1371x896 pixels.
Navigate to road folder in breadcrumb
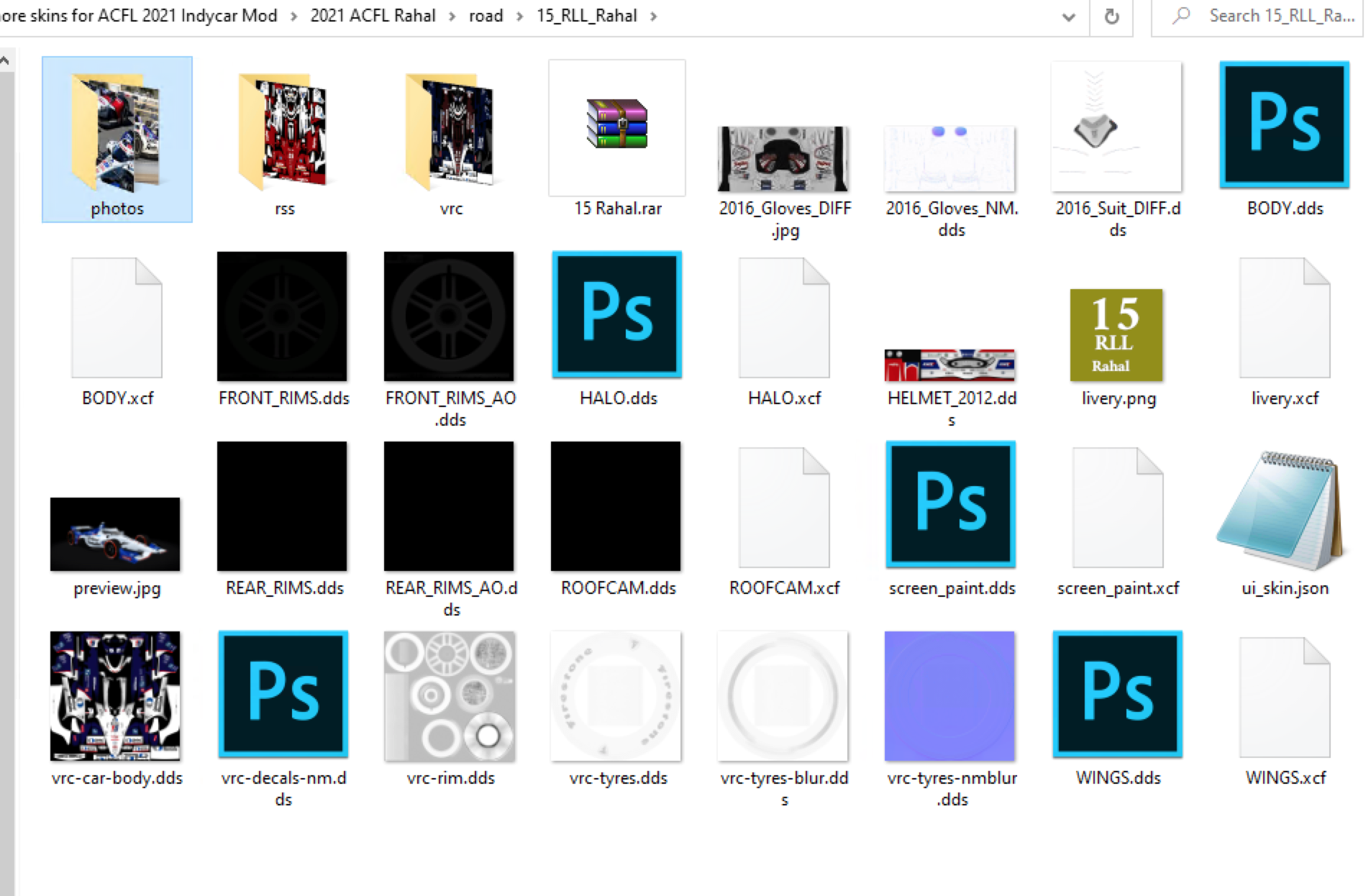click(486, 16)
